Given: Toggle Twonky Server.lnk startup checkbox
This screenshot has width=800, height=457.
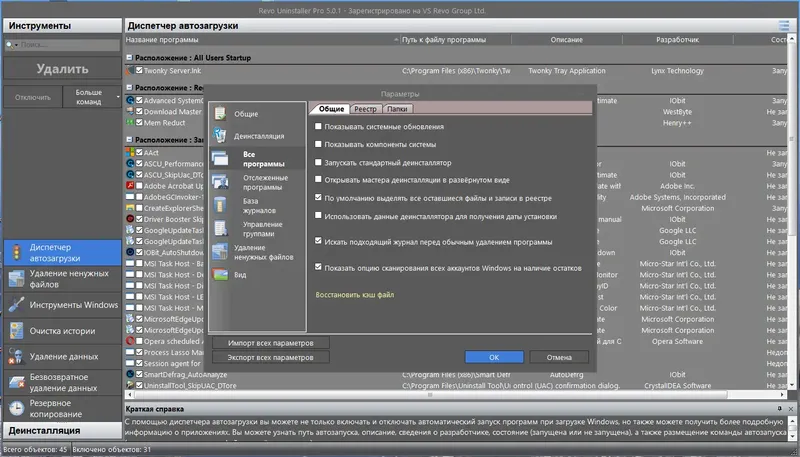Looking at the screenshot, I should 139,70.
